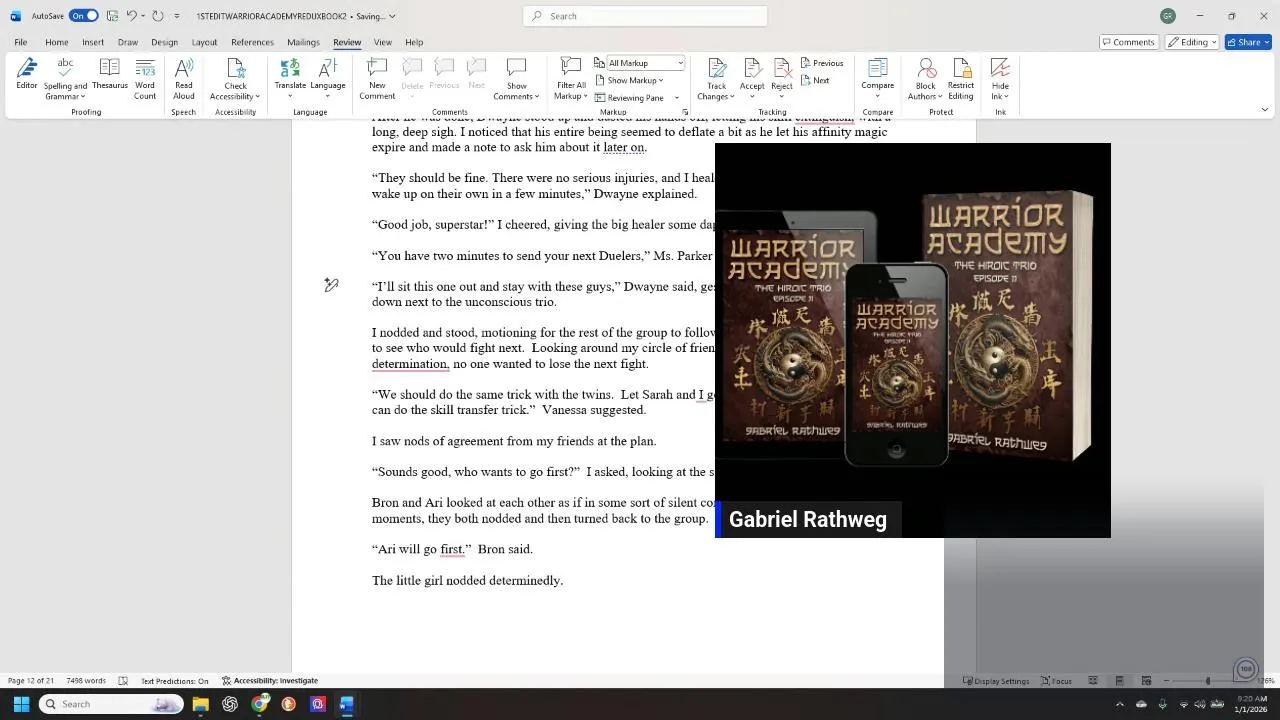Toggle AutoSave switch off
Image resolution: width=1280 pixels, height=720 pixels.
(x=84, y=16)
